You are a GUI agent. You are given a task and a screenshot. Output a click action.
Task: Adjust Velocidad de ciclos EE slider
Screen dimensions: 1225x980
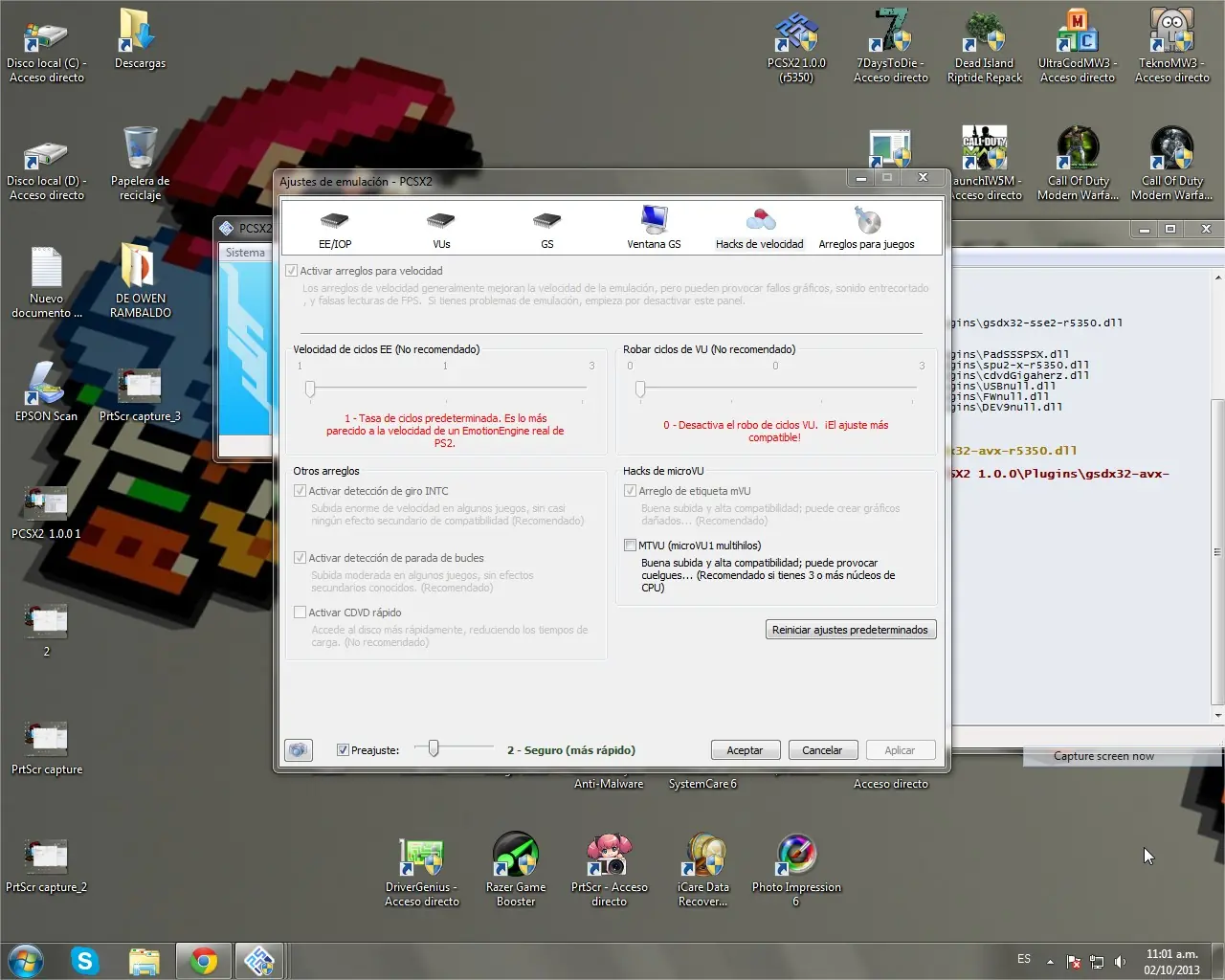[x=310, y=389]
